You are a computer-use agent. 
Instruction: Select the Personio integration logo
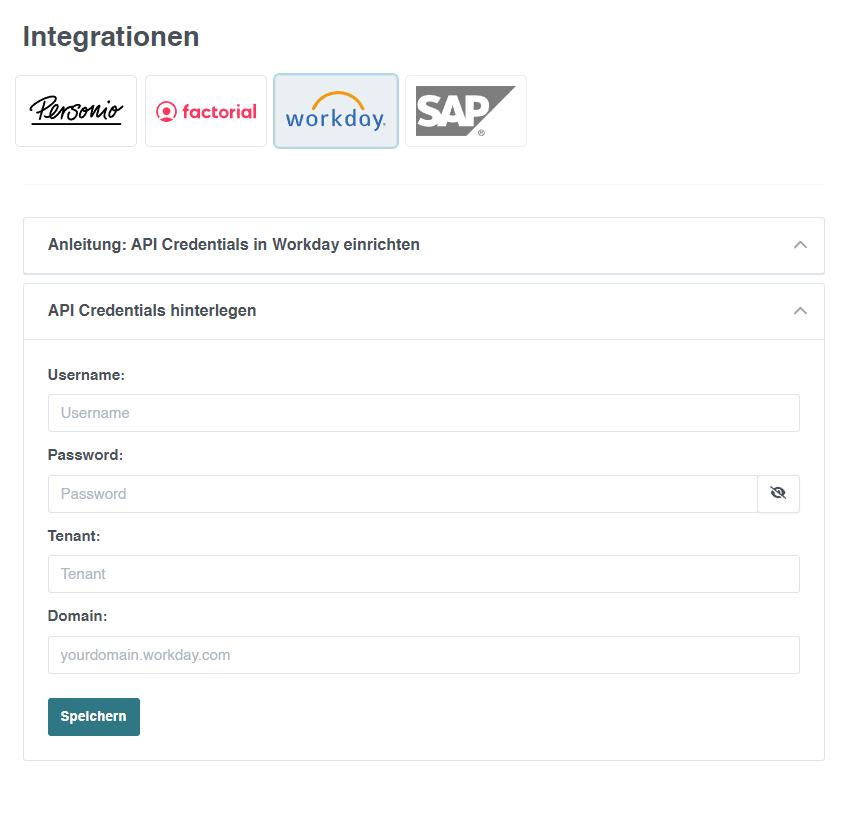click(76, 111)
